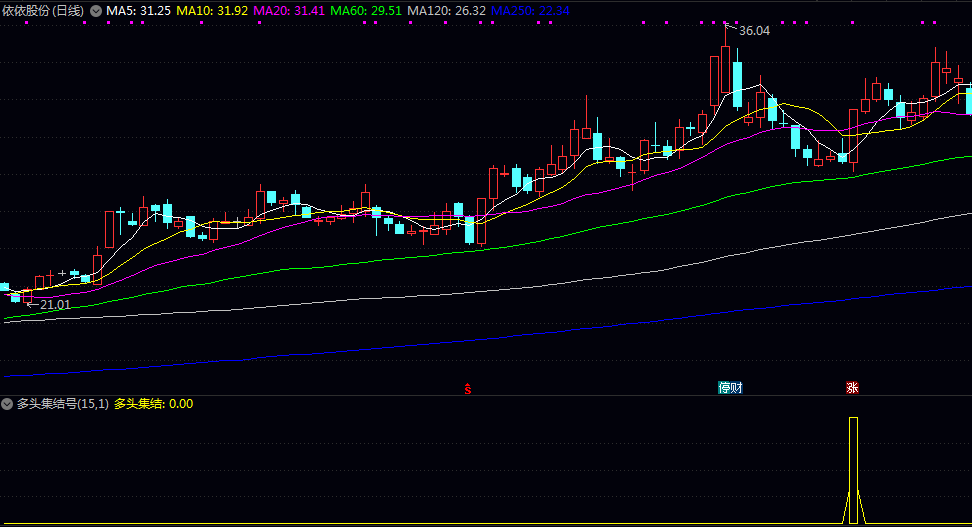This screenshot has width=972, height=527.
Task: Open the 停 suspension event icon
Action: pyautogui.click(x=724, y=388)
